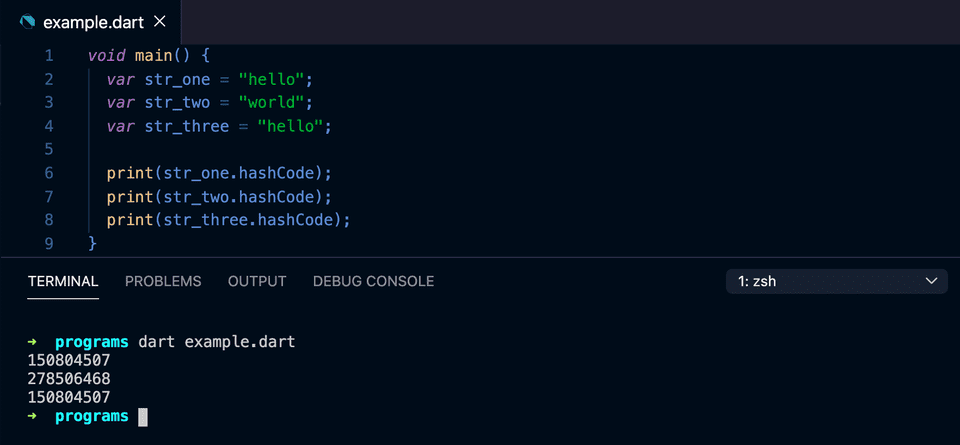
Task: Select the example.dart tab
Action: [90, 21]
